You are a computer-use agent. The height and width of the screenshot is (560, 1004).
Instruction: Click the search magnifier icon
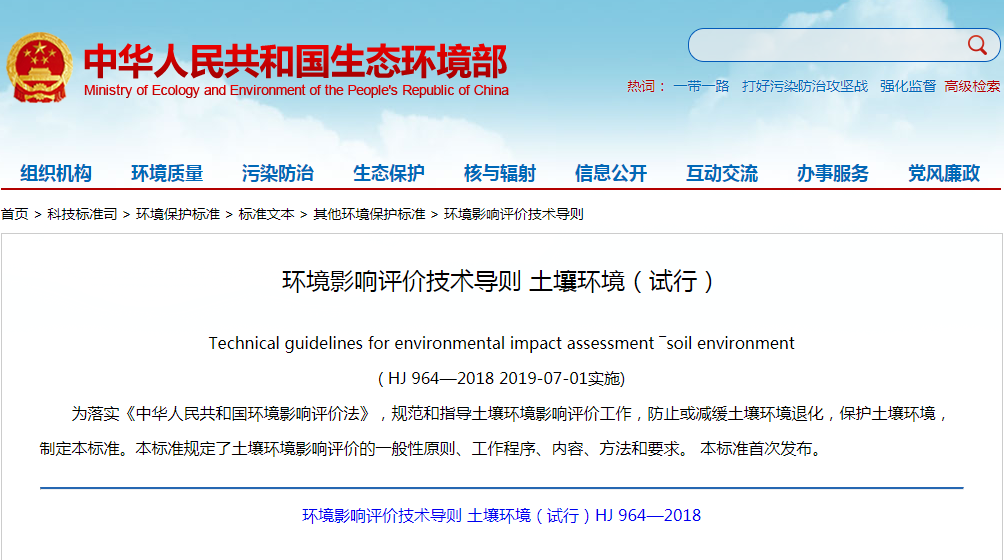tap(976, 45)
